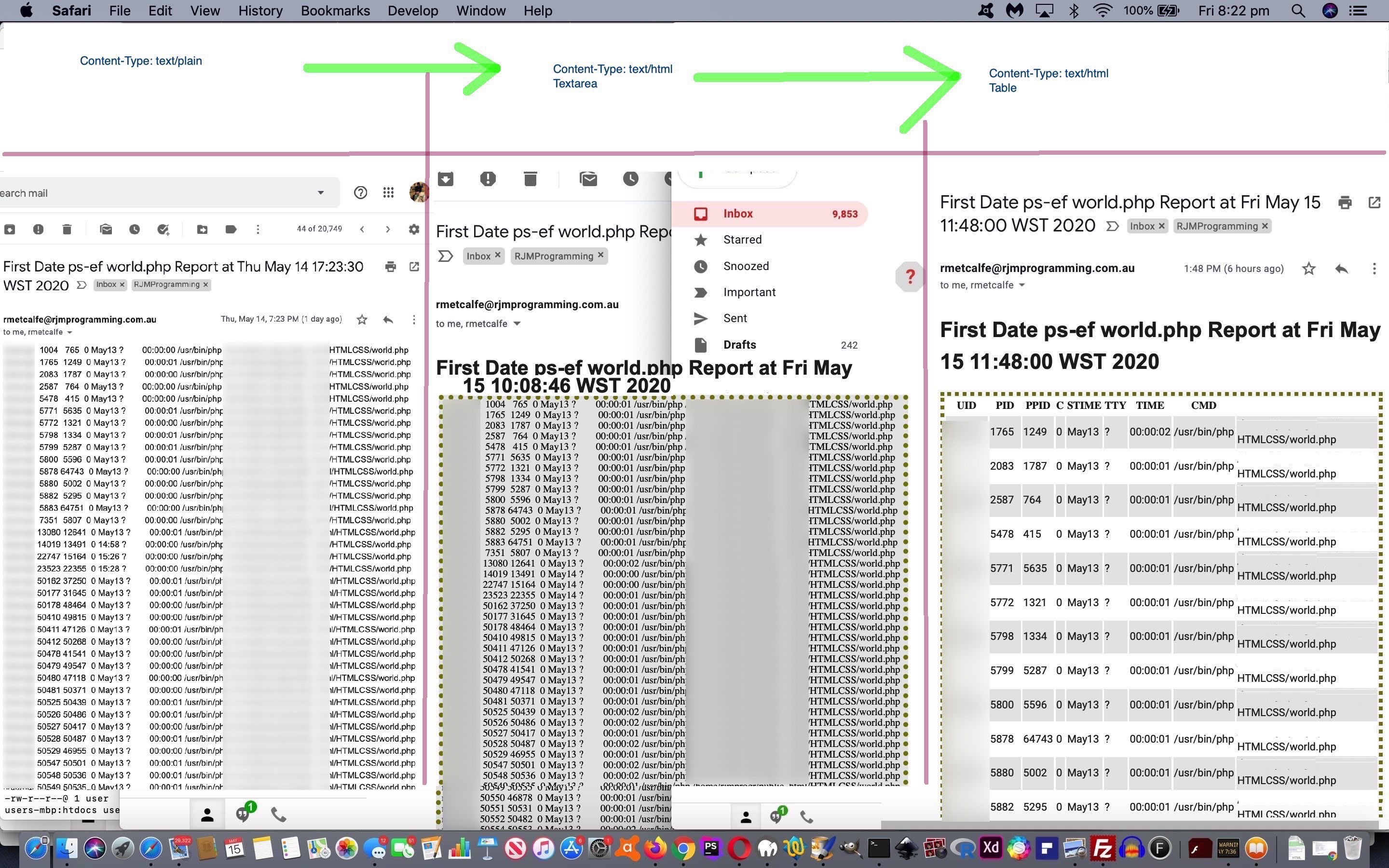
Task: Remove RJMProgramming label on Thu May 14 email
Action: [x=205, y=284]
